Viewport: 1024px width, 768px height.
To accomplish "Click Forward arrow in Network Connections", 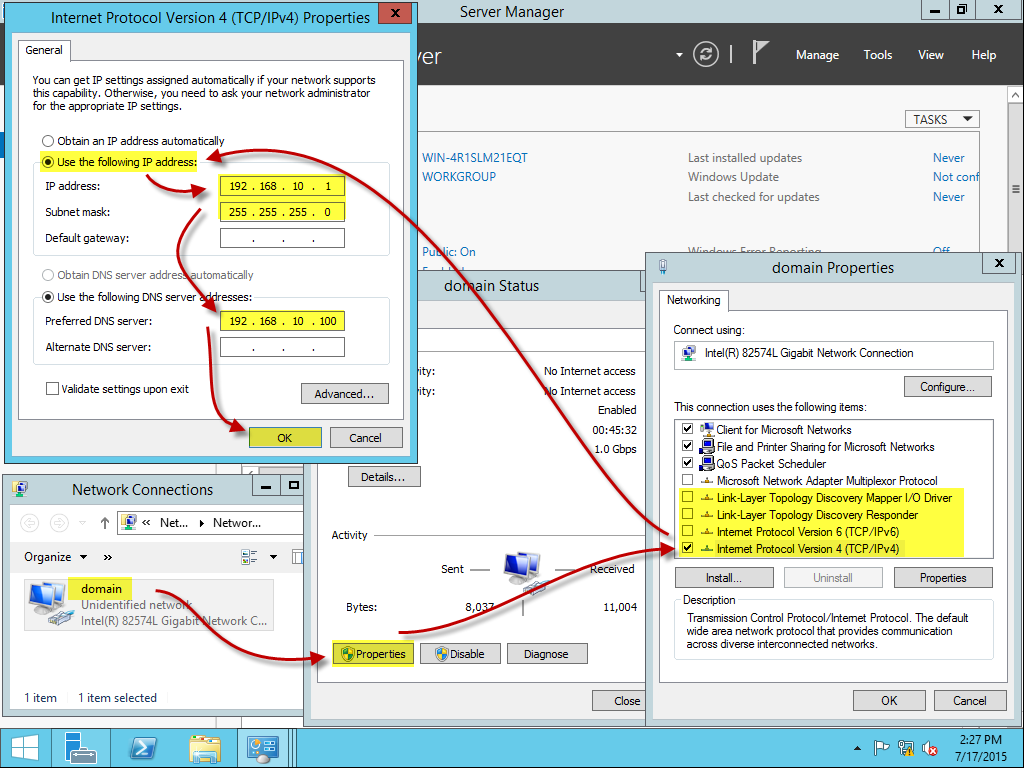I will [59, 522].
